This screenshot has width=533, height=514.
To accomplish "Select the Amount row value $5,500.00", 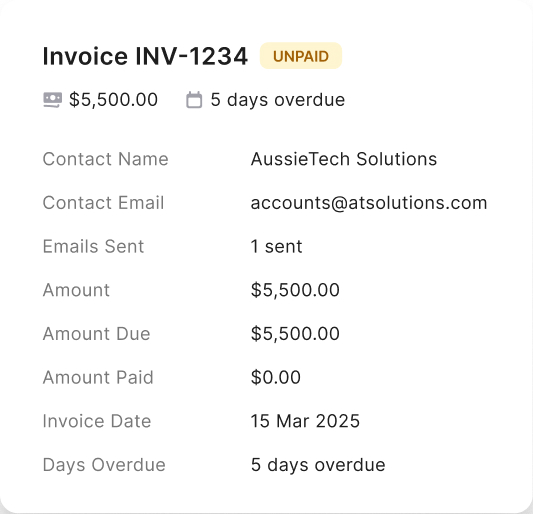I will click(x=295, y=290).
